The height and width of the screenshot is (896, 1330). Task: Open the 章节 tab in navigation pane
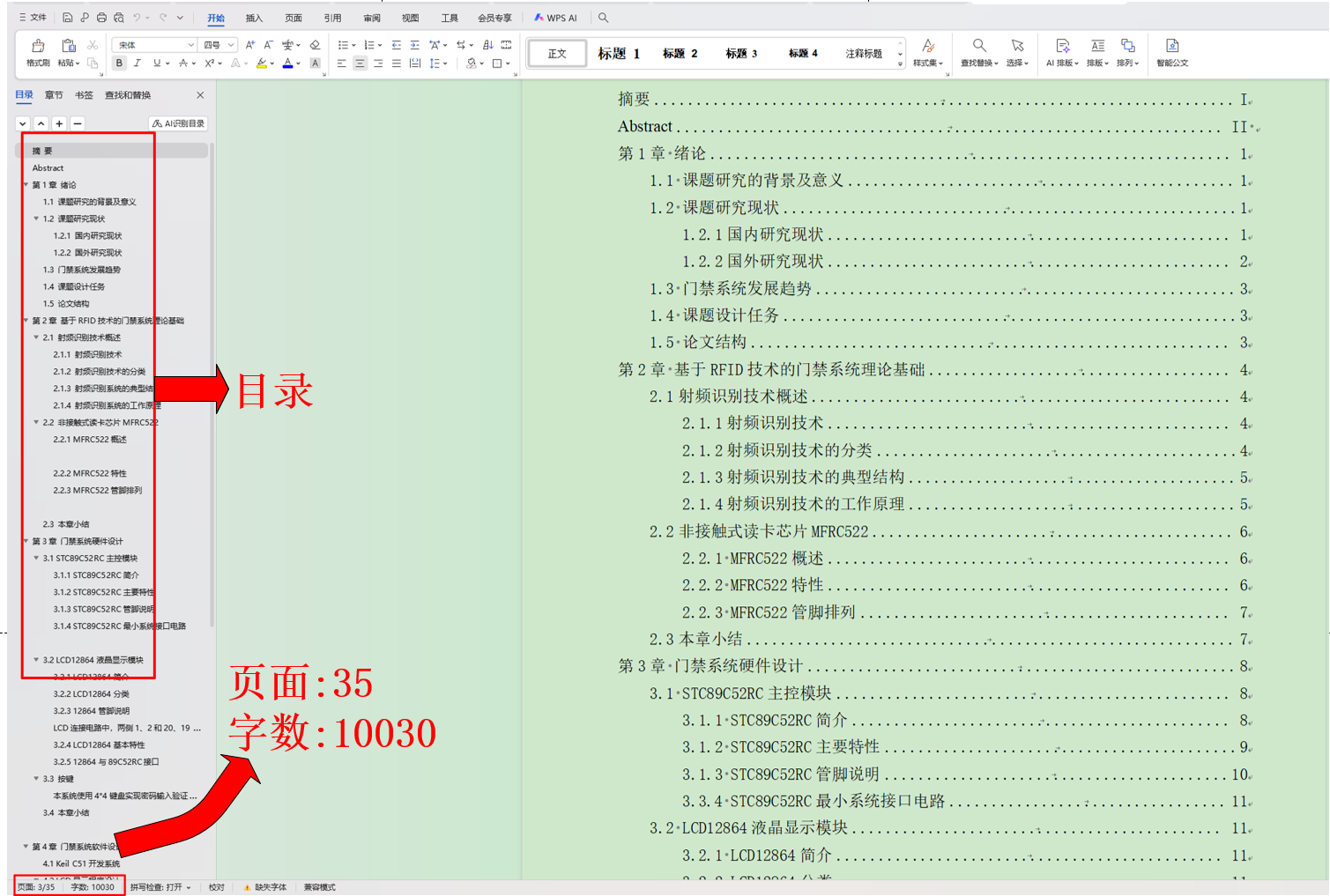tap(54, 95)
